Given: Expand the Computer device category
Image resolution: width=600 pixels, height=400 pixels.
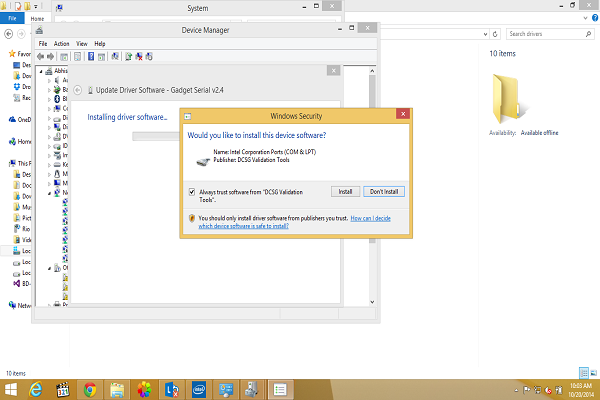Looking at the screenshot, I should coord(49,109).
